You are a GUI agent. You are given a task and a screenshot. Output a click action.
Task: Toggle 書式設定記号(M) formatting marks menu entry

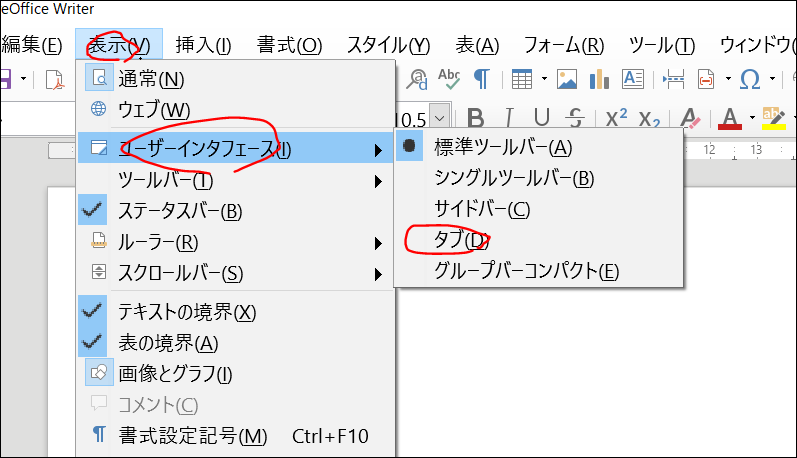click(x=236, y=436)
